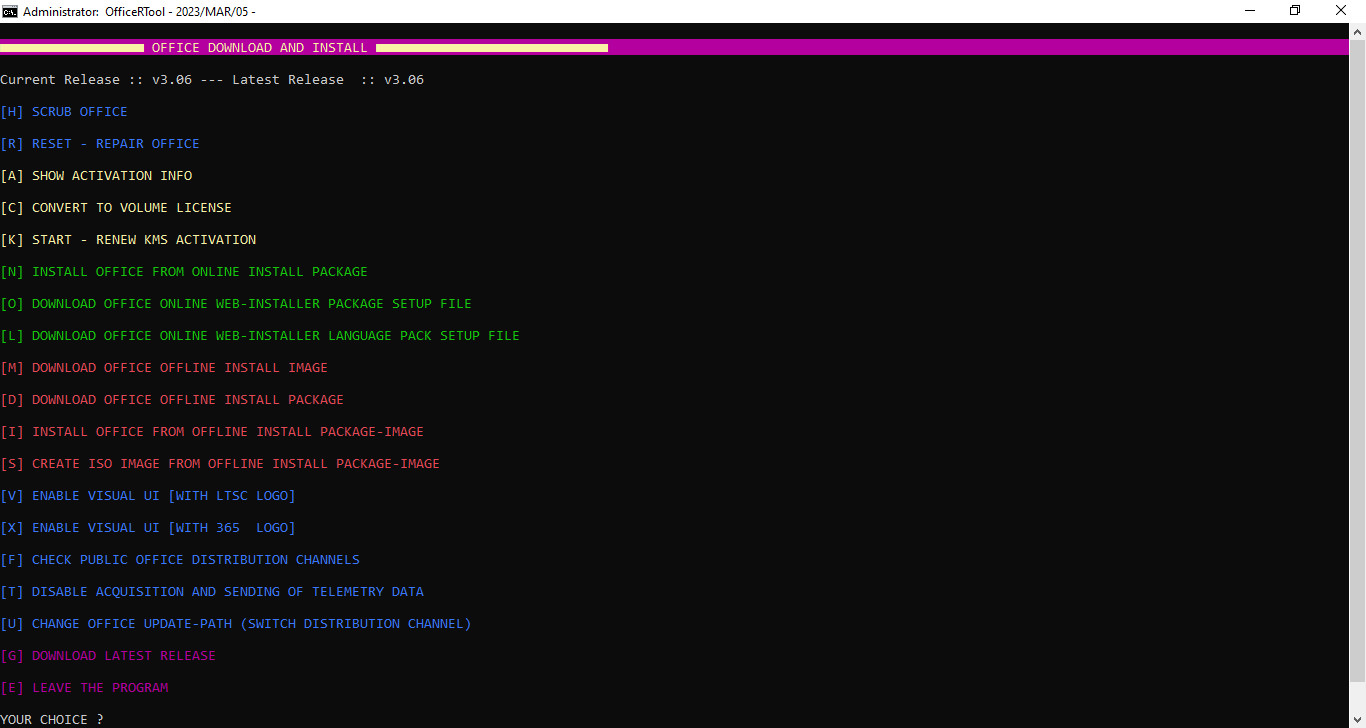Click [T] DISABLE ACQUISITION OF TELEMETRY DATA line

(212, 592)
